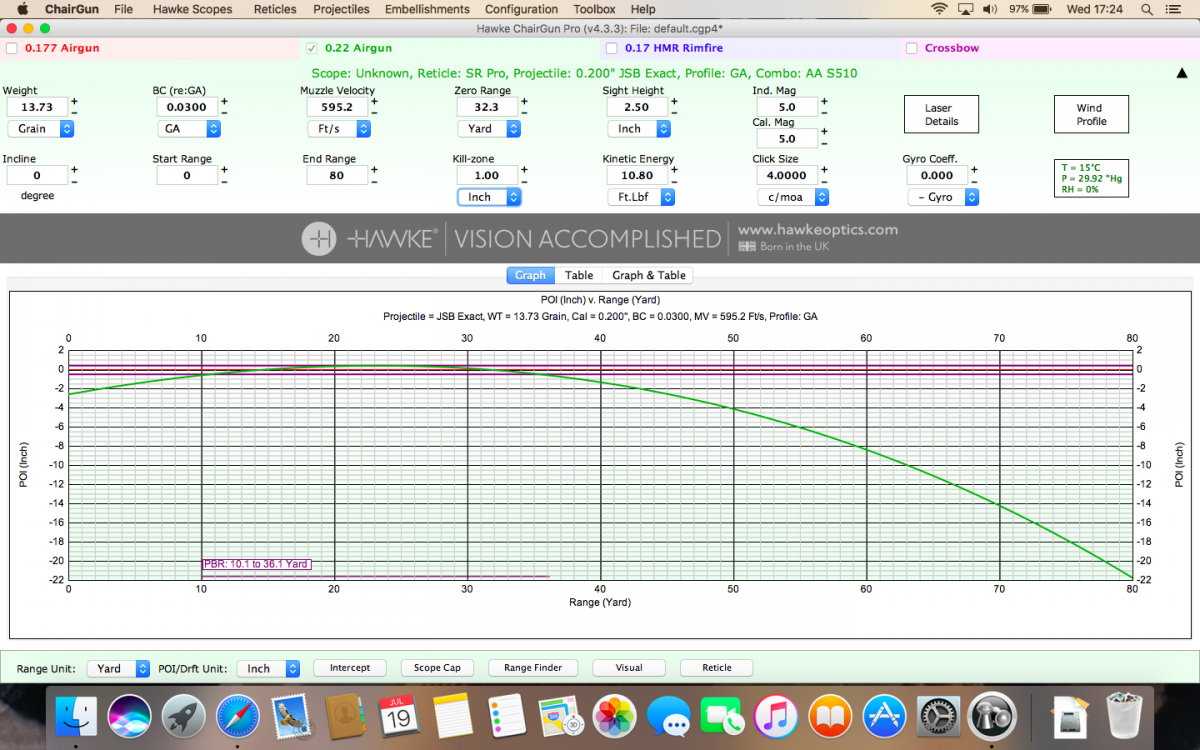Enable the 0.177 Airgun checkbox
Image resolution: width=1200 pixels, height=750 pixels.
[x=12, y=48]
